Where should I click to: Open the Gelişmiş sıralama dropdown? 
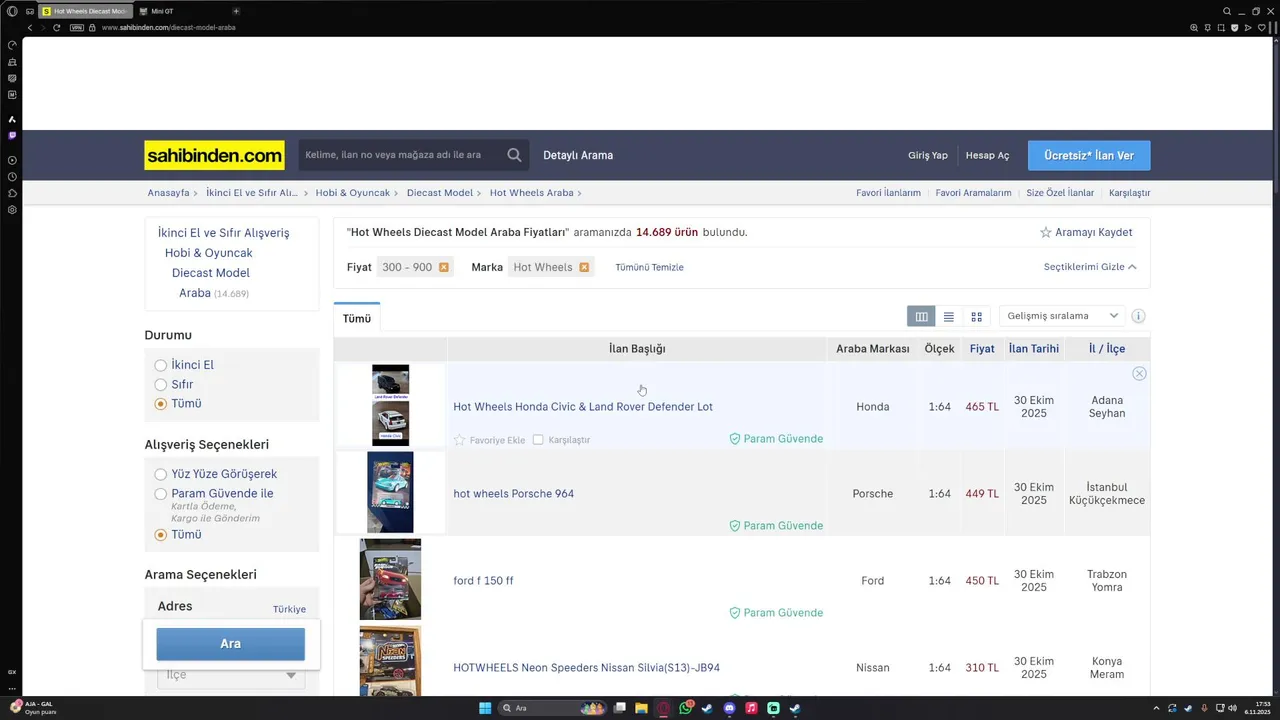[1062, 316]
